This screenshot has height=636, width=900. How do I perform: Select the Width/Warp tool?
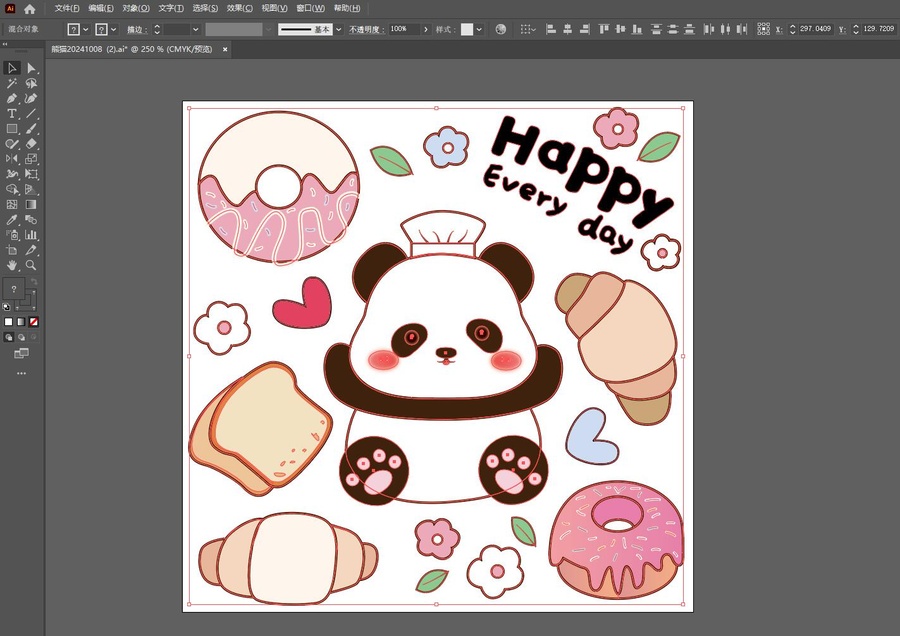coord(12,174)
